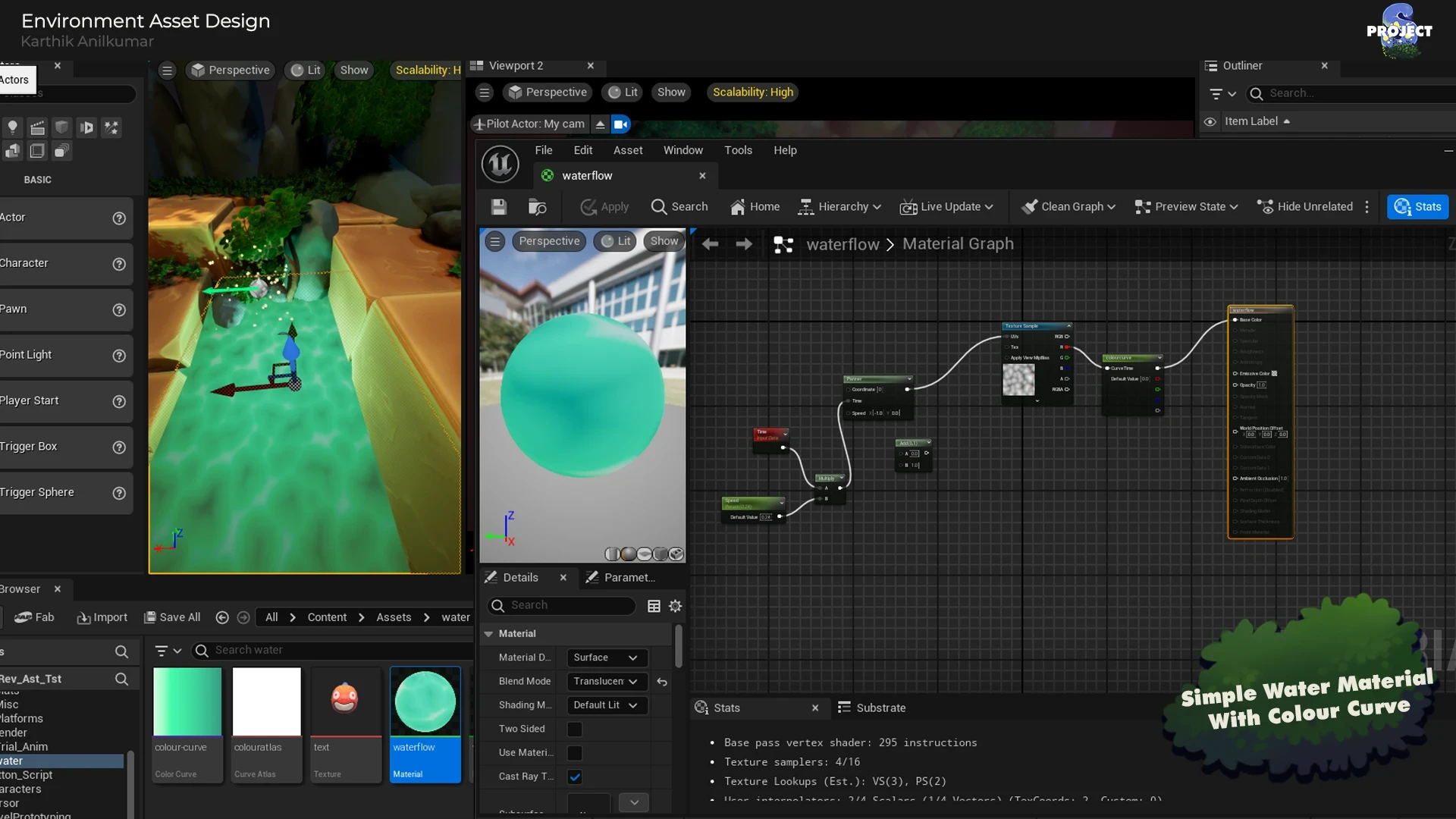Click the Home toolbar icon
Viewport: 1456px width, 819px height.
755,206
